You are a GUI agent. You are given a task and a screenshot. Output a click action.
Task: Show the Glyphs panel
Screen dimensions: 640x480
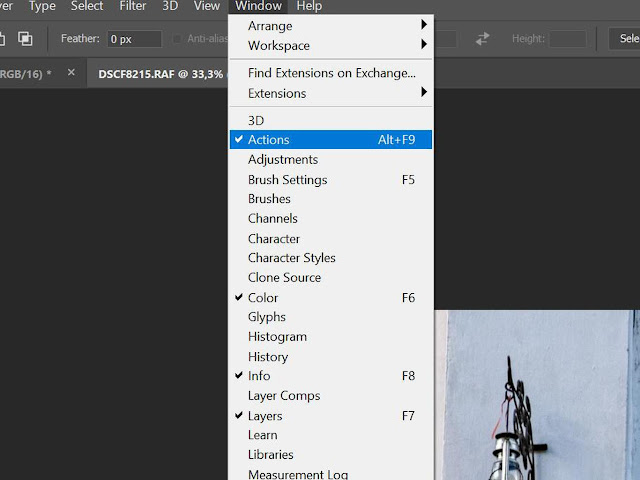pos(331,317)
